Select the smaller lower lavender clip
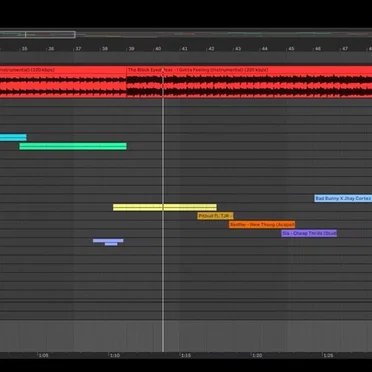The image size is (372, 372). [x=111, y=244]
